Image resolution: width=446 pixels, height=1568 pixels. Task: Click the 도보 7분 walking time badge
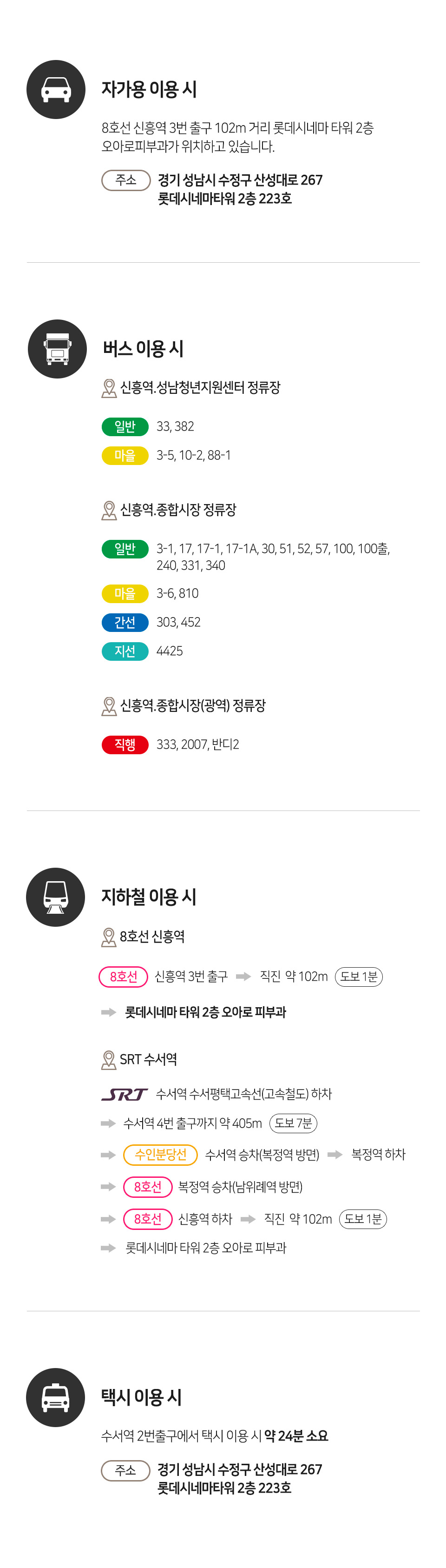[x=293, y=1123]
